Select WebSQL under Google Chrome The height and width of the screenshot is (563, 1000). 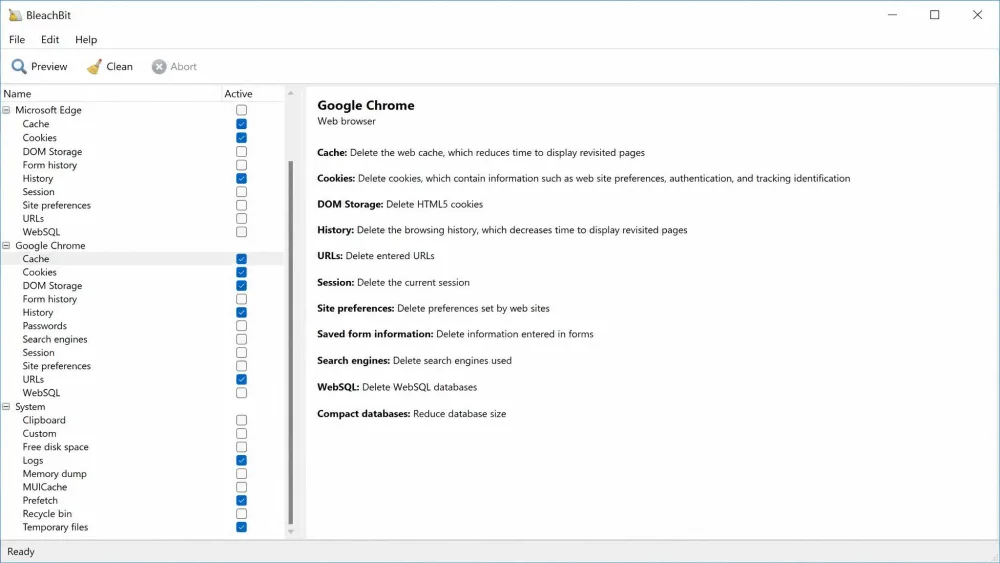coord(41,393)
